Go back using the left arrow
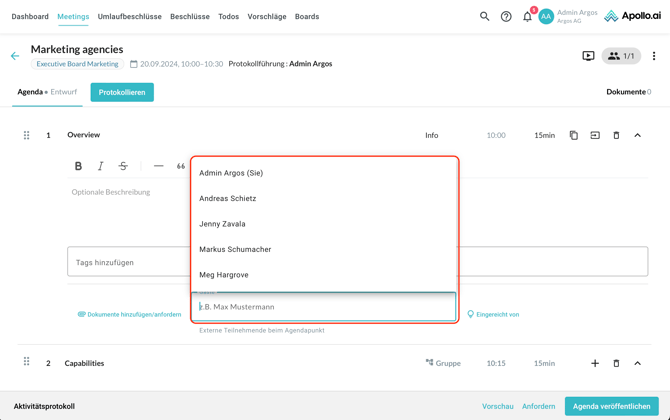 click(15, 56)
